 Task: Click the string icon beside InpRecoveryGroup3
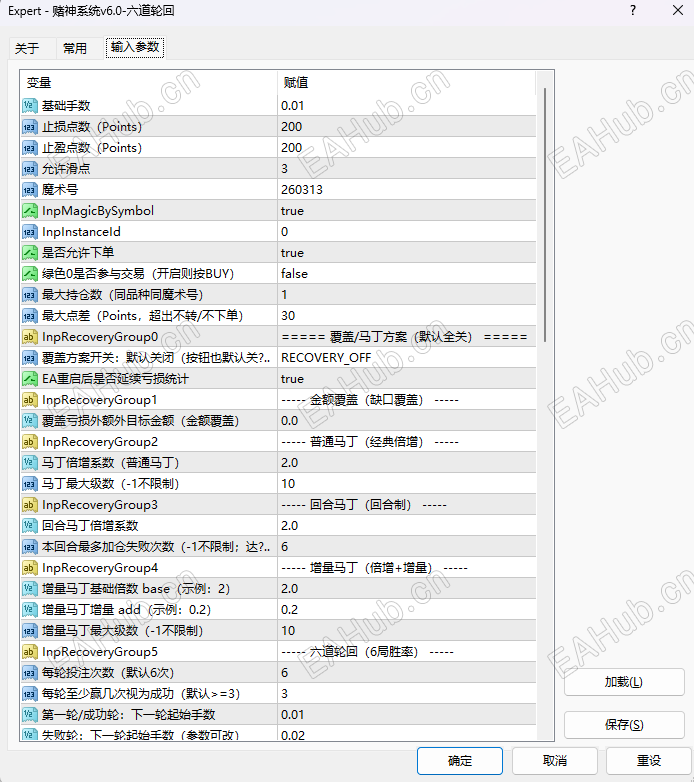point(29,505)
